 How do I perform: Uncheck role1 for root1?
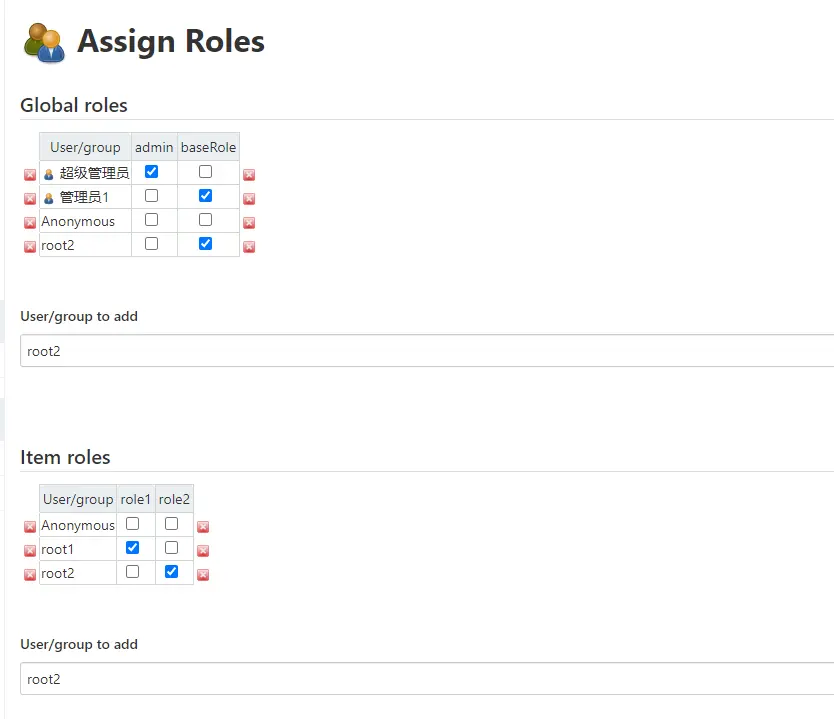pos(133,548)
